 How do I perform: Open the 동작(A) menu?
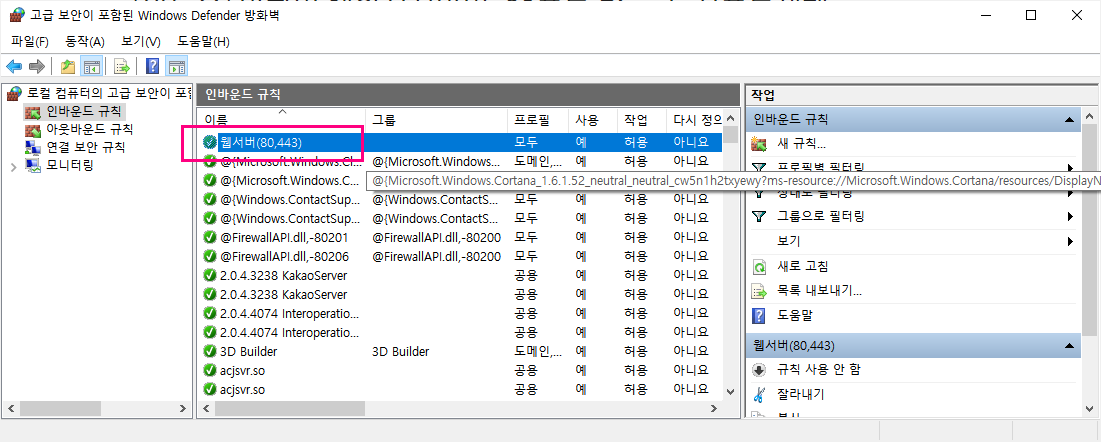tap(85, 41)
